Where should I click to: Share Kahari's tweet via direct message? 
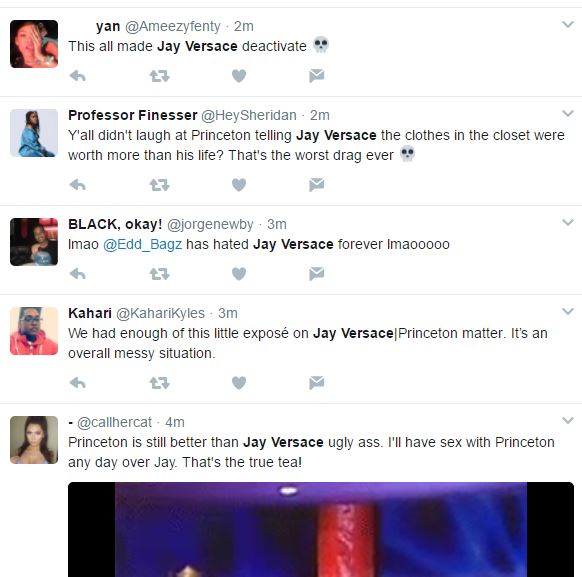317,382
